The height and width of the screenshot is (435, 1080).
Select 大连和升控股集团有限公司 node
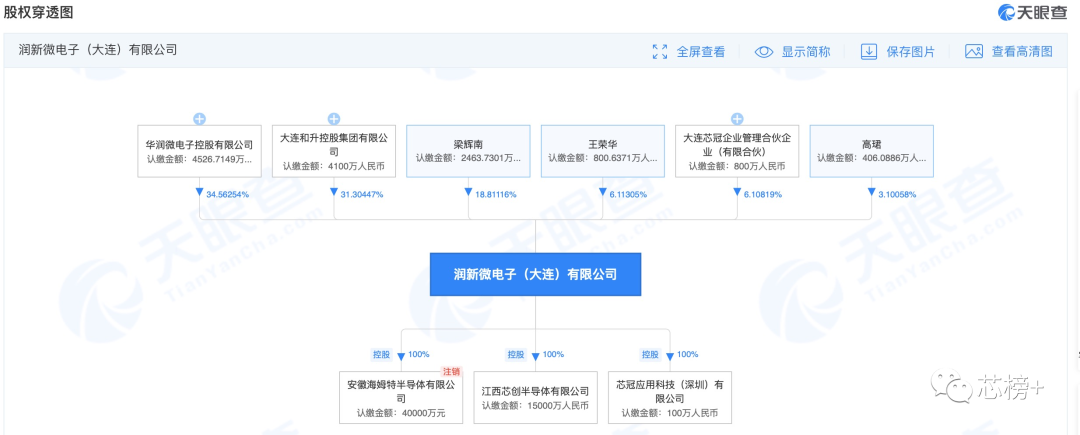click(x=334, y=151)
